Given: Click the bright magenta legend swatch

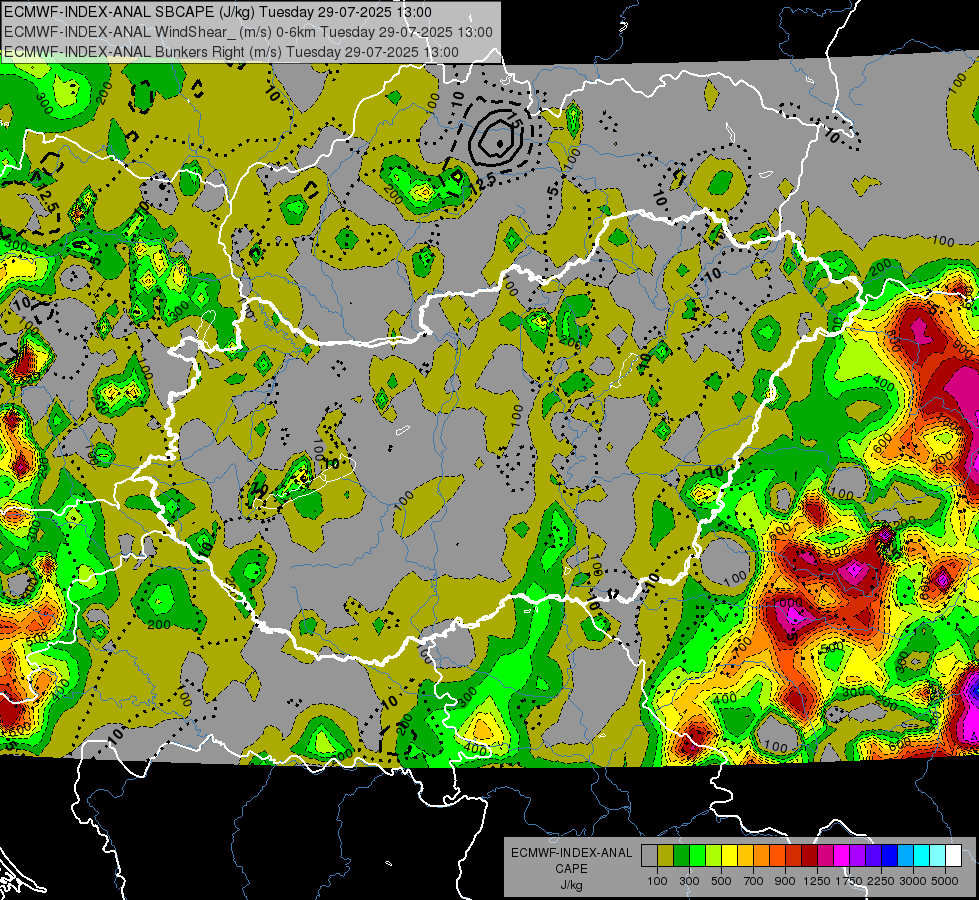Looking at the screenshot, I should click(842, 855).
